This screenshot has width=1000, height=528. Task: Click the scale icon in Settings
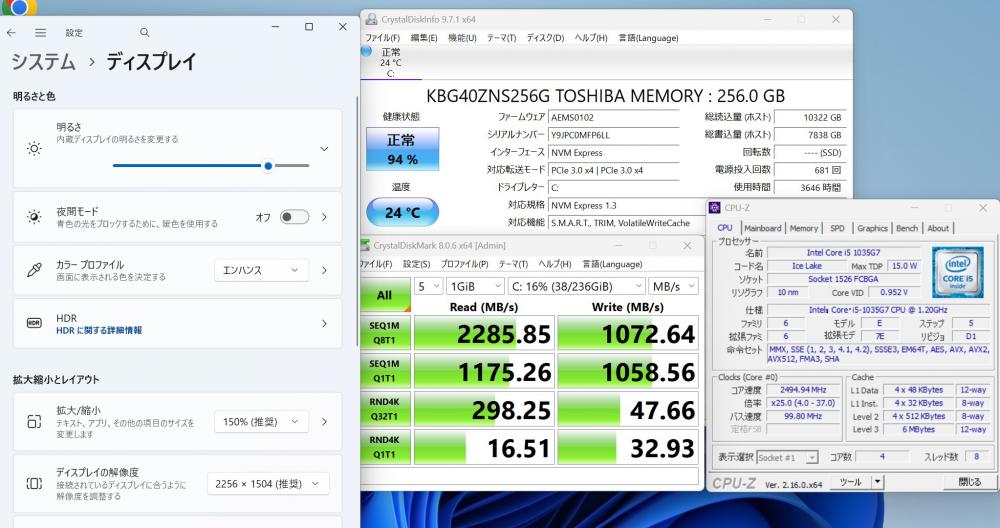34,422
